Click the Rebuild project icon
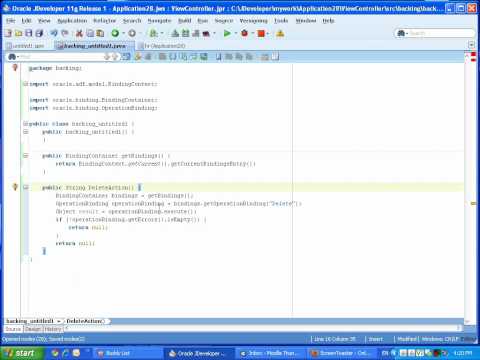Screen dimensions: 480x360 point(186,33)
